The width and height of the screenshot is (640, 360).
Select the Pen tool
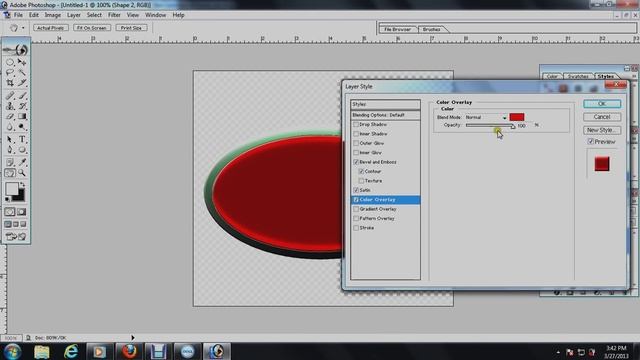(10, 150)
